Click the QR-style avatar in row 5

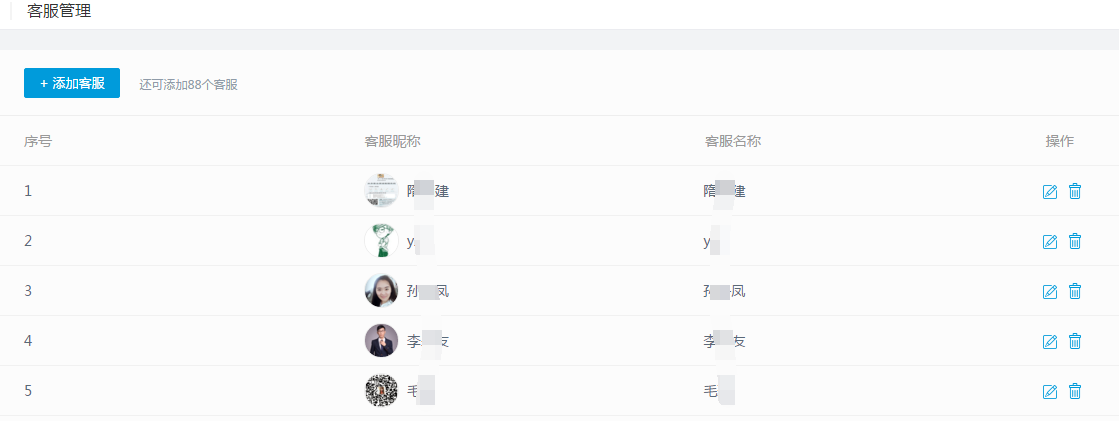(x=381, y=390)
